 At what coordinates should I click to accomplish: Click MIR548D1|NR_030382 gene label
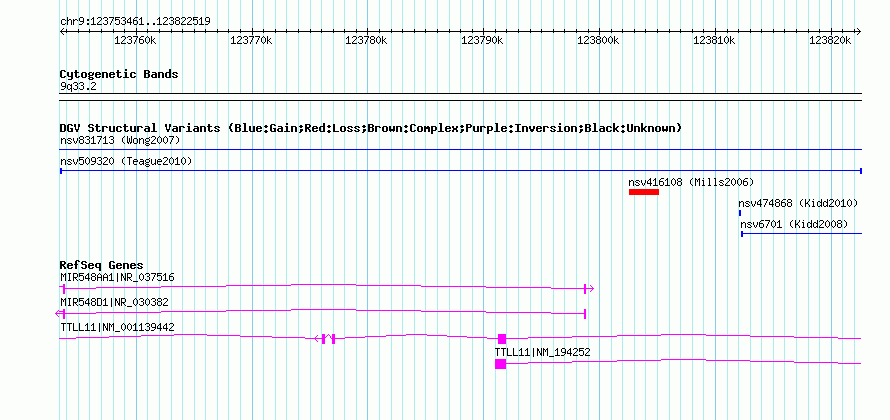tap(114, 303)
